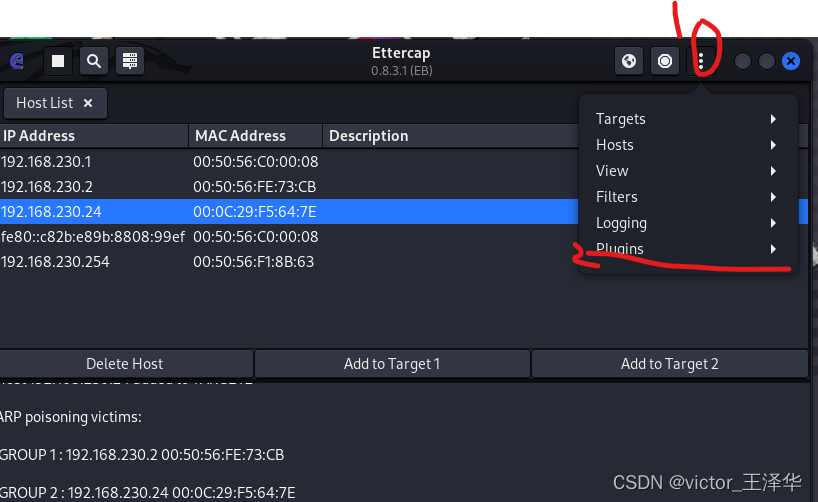
Task: Sort by the MAC Address column header
Action: click(x=254, y=136)
